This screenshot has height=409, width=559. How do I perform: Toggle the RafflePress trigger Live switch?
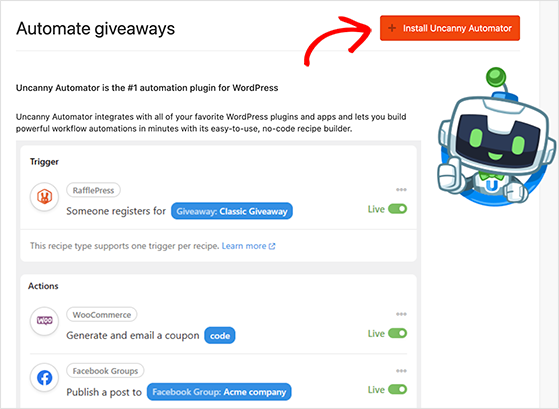[x=397, y=209]
